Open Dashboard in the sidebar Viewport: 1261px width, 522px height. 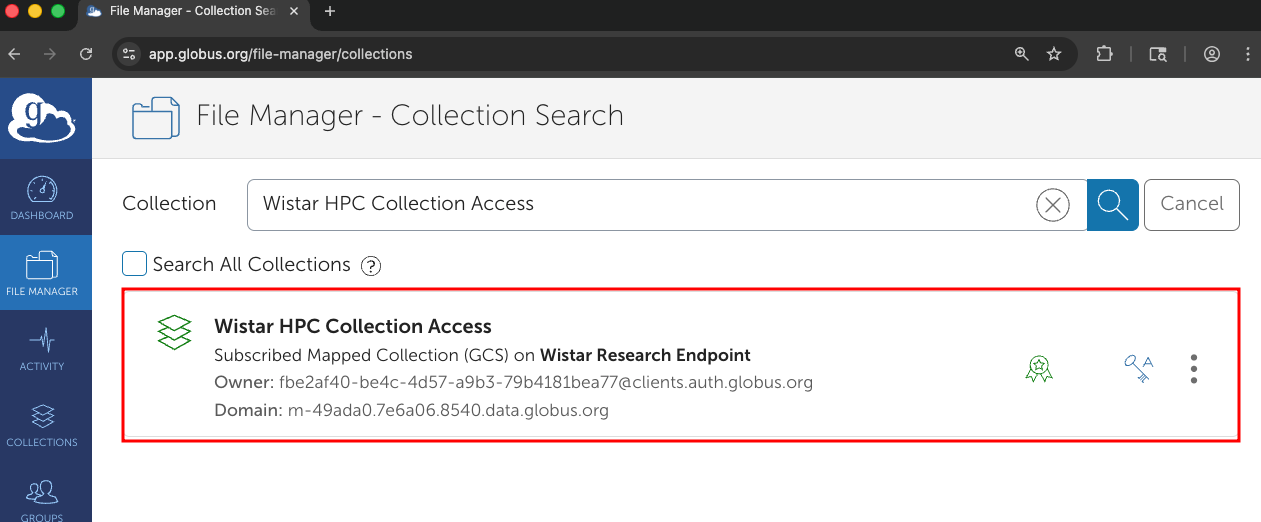(42, 198)
